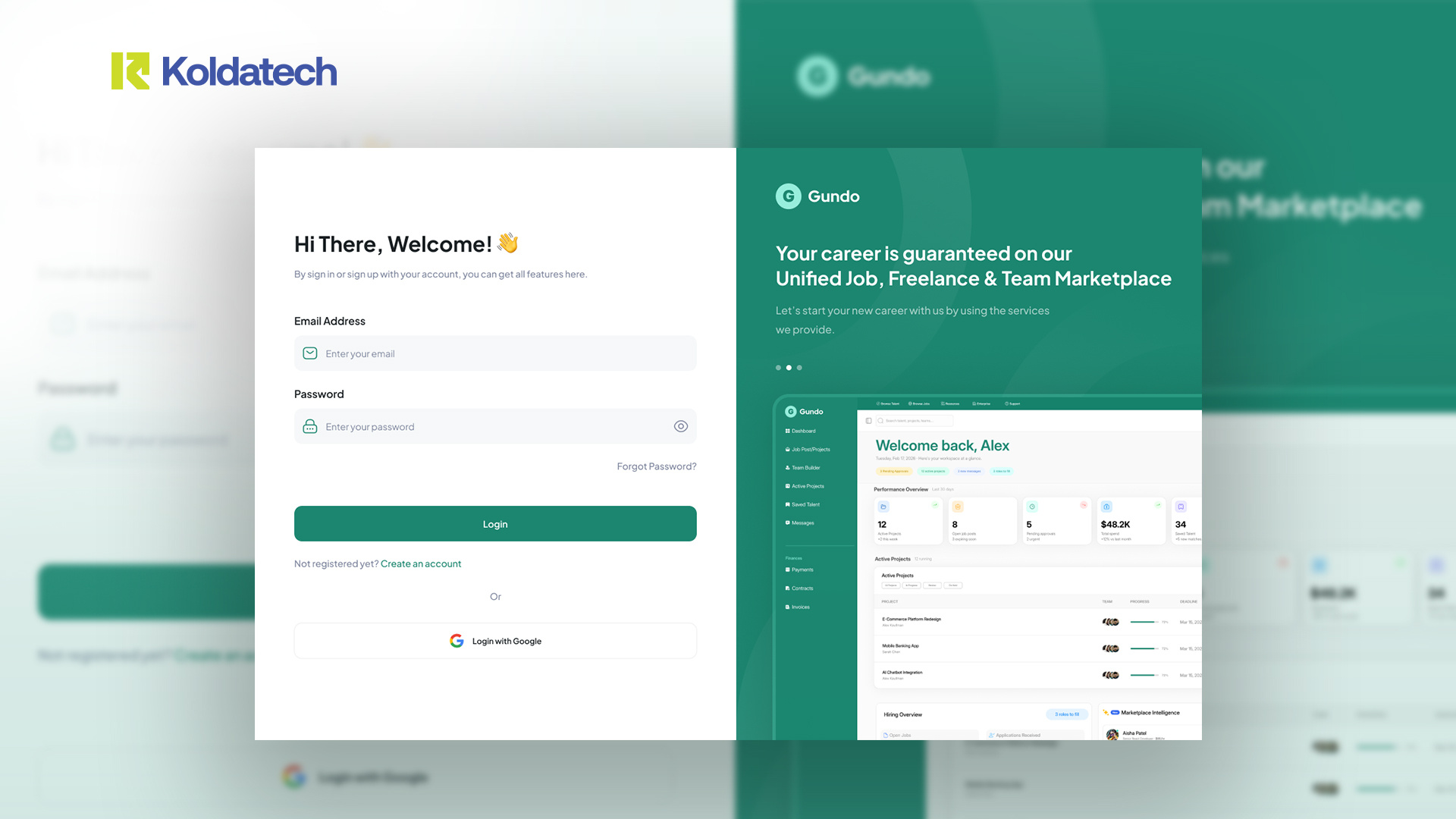Open Saved Talent in sidebar
Screen dimensions: 1456x819
802,504
